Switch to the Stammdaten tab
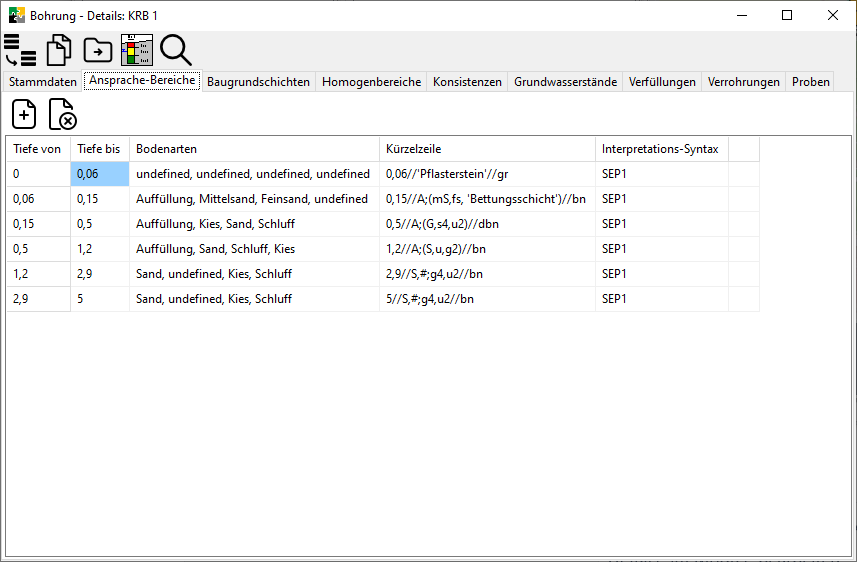Screen dimensions: 857x562 click(x=42, y=82)
